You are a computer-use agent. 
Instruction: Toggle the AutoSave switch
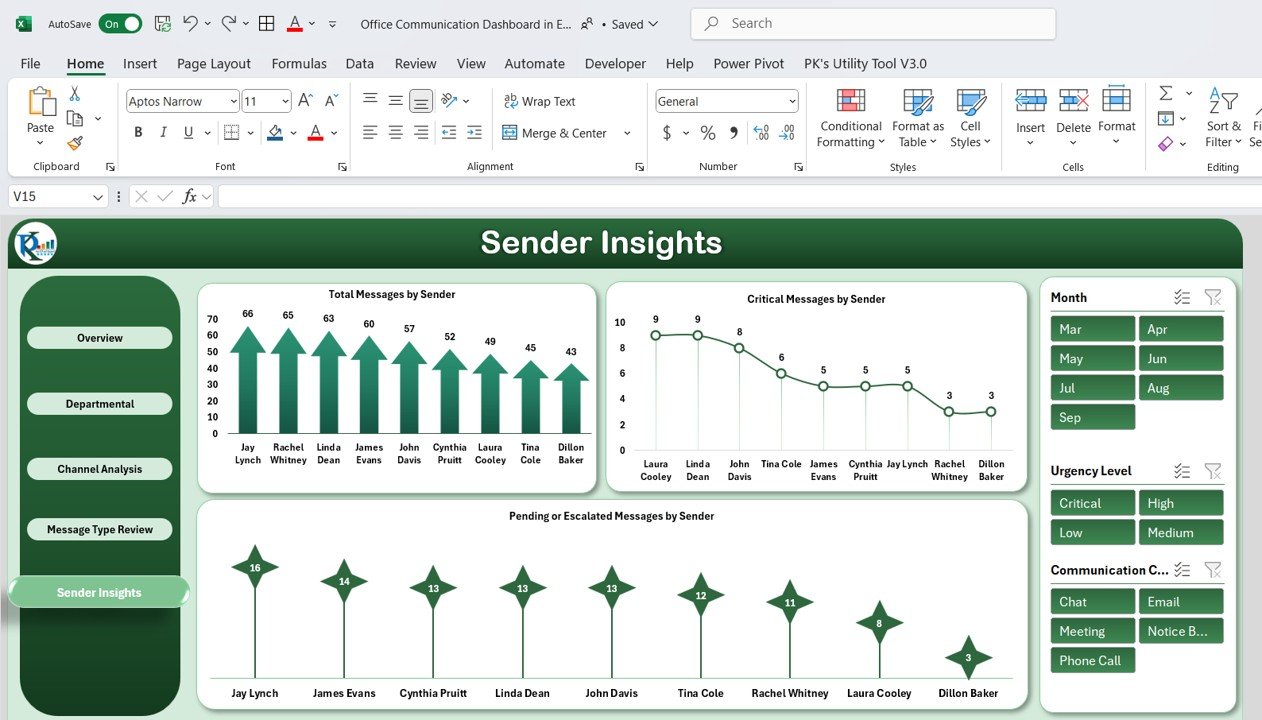[x=120, y=24]
